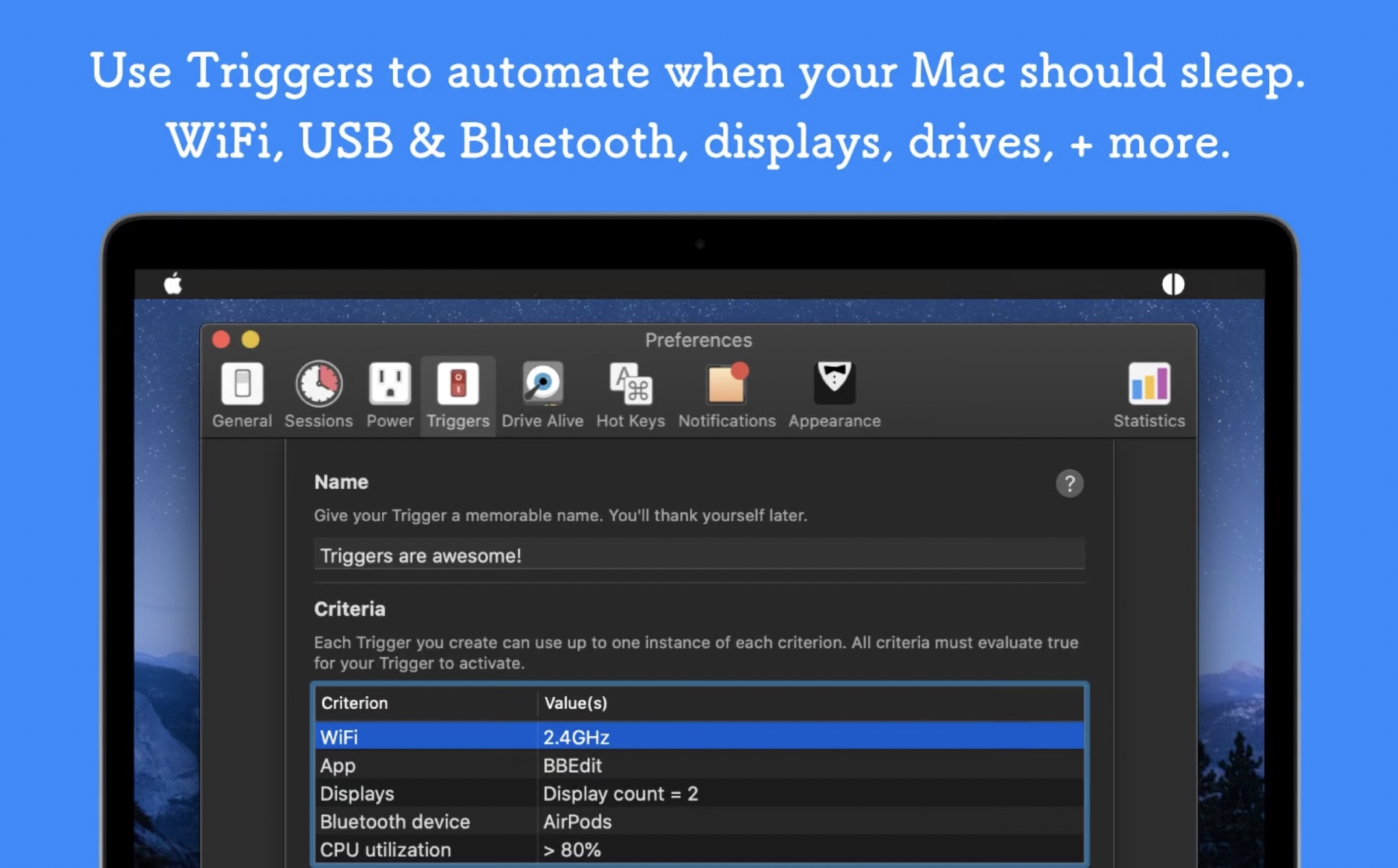Click the Trigger name text field
Image resolution: width=1398 pixels, height=868 pixels.
(698, 555)
